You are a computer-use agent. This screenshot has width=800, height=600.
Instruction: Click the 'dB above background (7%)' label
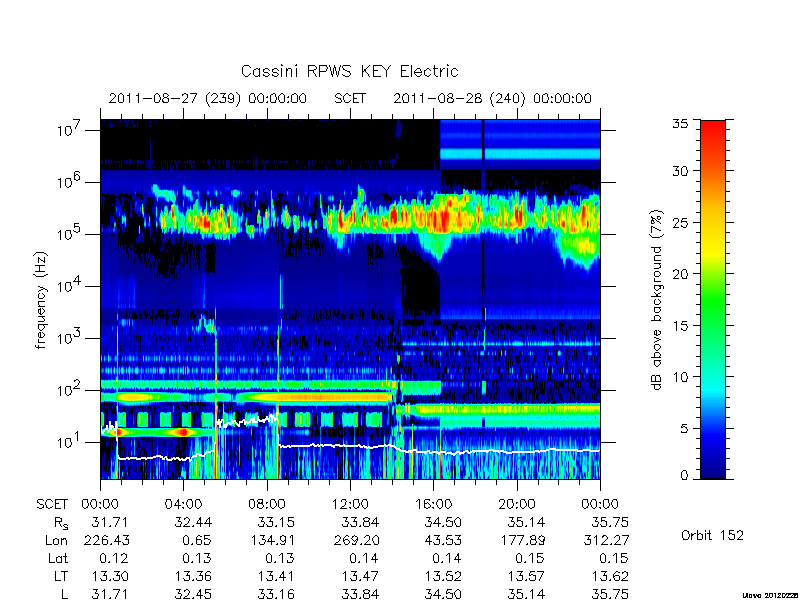(x=657, y=300)
